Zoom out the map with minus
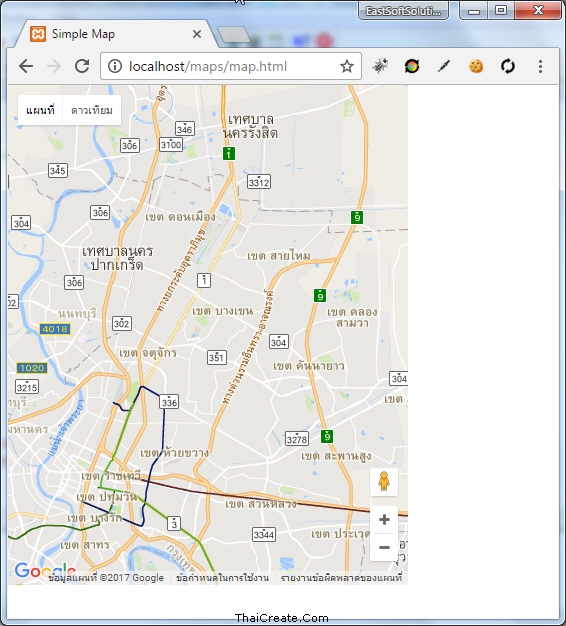Viewport: 566px width, 626px height. tap(384, 547)
